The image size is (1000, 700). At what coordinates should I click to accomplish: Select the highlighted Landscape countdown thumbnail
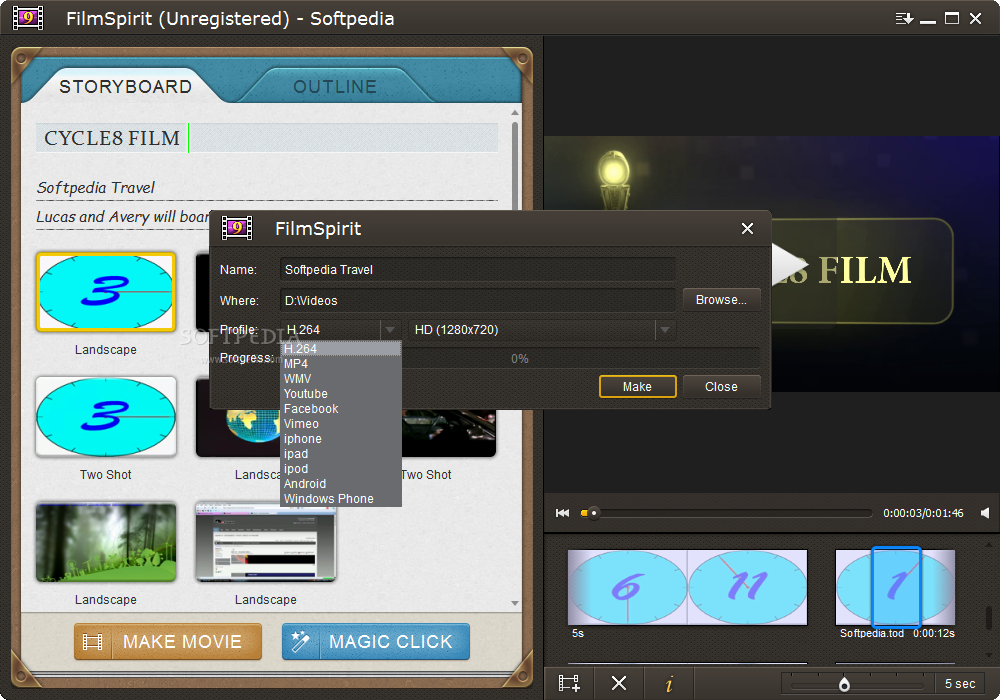tap(106, 292)
